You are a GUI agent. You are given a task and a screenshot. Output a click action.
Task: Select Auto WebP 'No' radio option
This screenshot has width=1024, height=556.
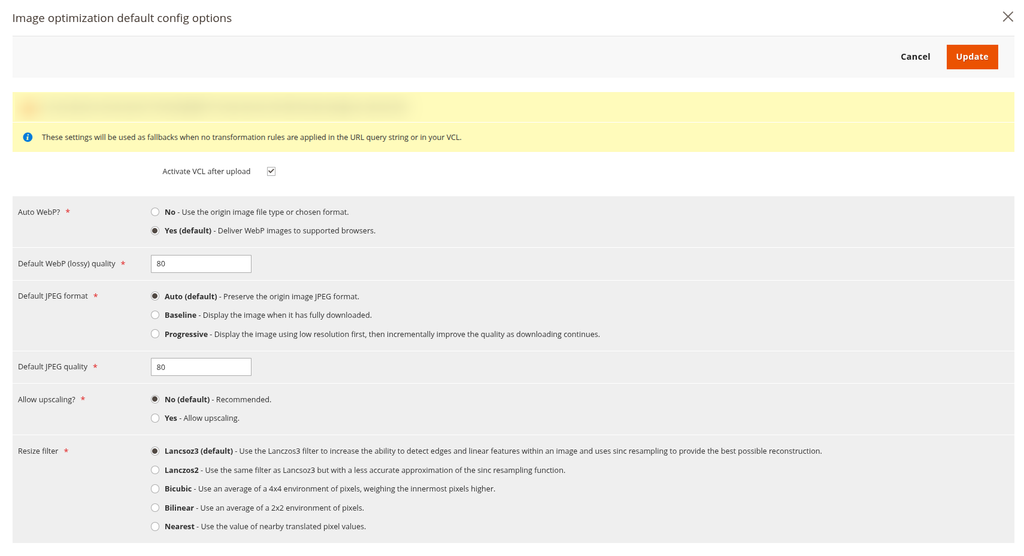coord(155,212)
